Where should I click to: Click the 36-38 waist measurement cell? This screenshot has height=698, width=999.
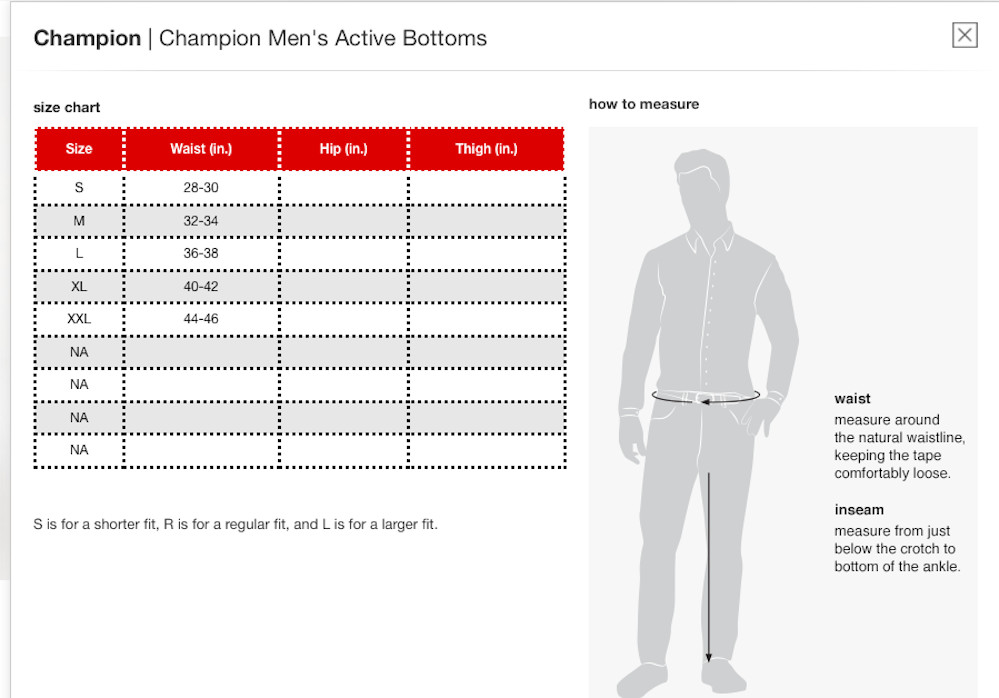[x=201, y=253]
